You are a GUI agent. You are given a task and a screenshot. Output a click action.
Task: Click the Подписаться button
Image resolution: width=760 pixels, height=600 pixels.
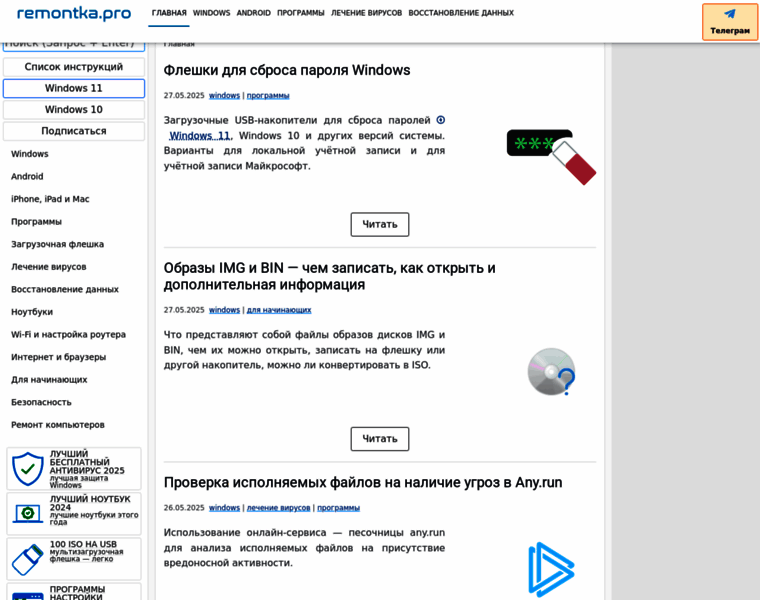[x=74, y=131]
